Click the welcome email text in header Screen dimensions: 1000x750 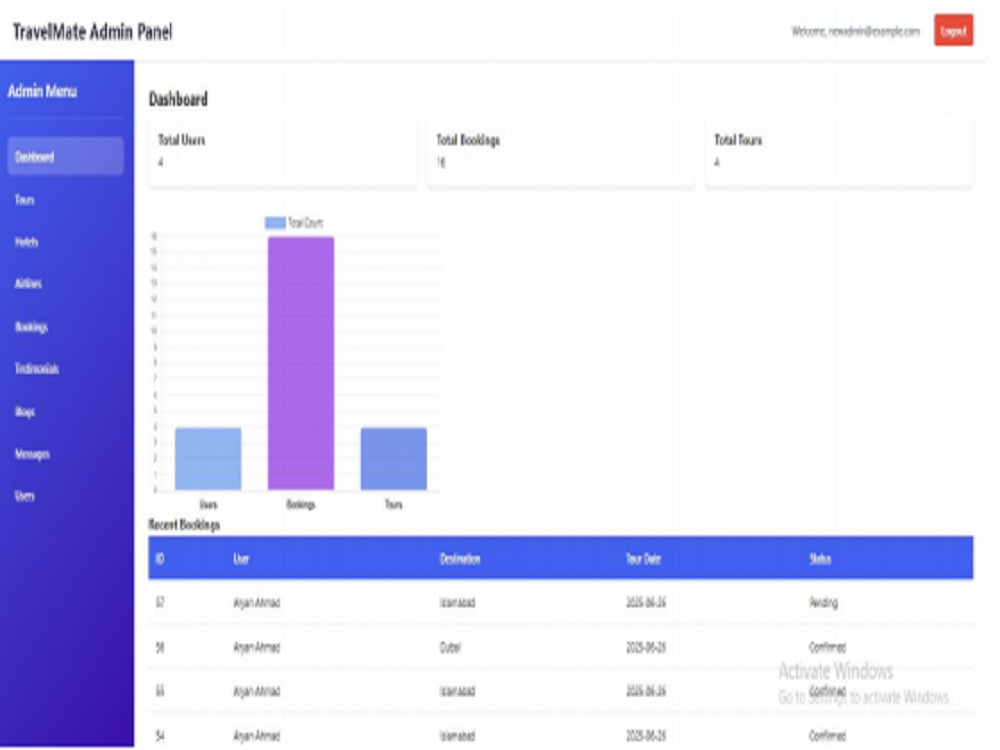pos(855,31)
